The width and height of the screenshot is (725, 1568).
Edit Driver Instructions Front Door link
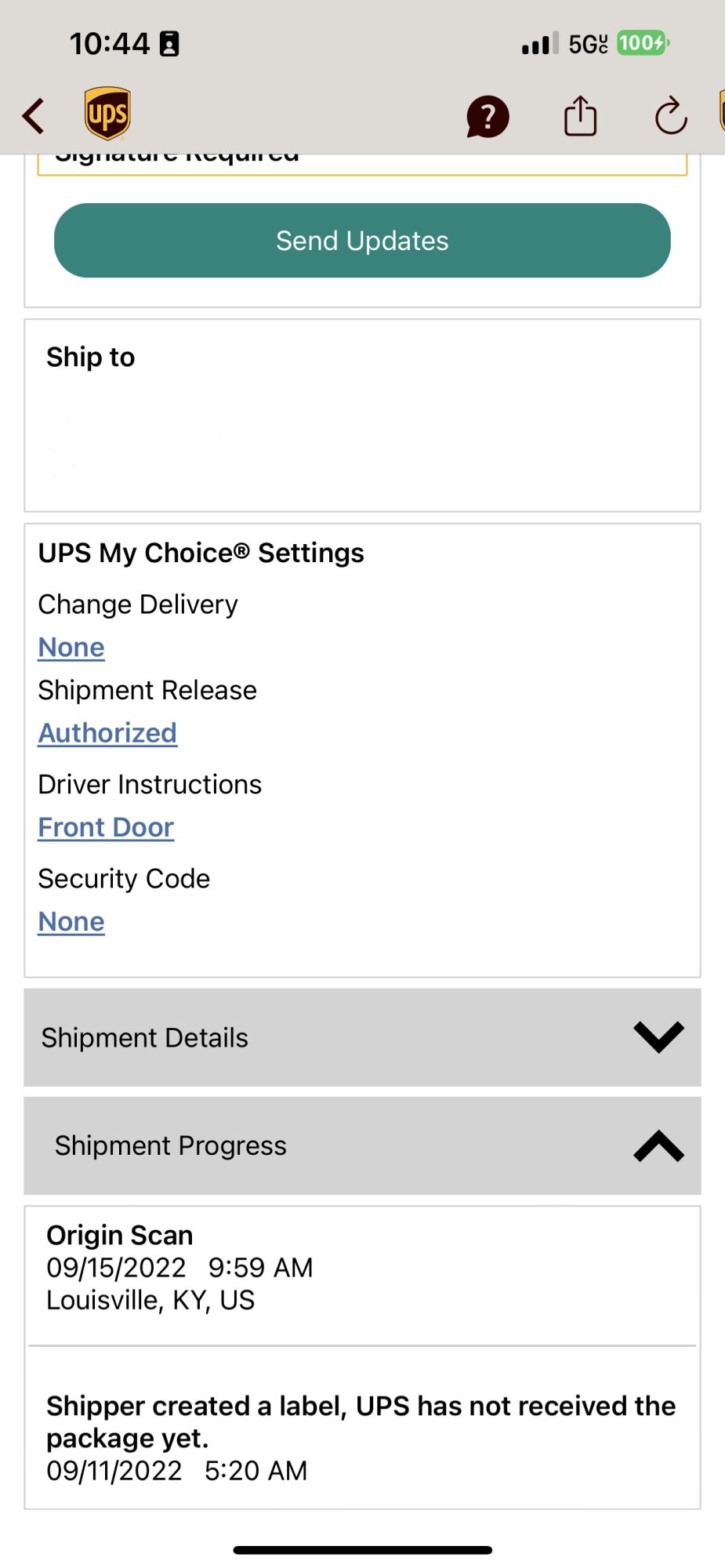[106, 827]
